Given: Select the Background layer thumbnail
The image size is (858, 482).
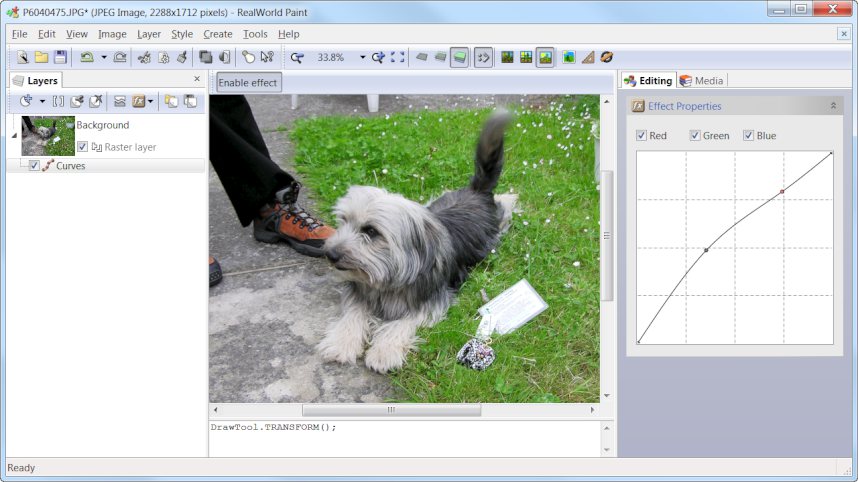Looking at the screenshot, I should coord(48,136).
